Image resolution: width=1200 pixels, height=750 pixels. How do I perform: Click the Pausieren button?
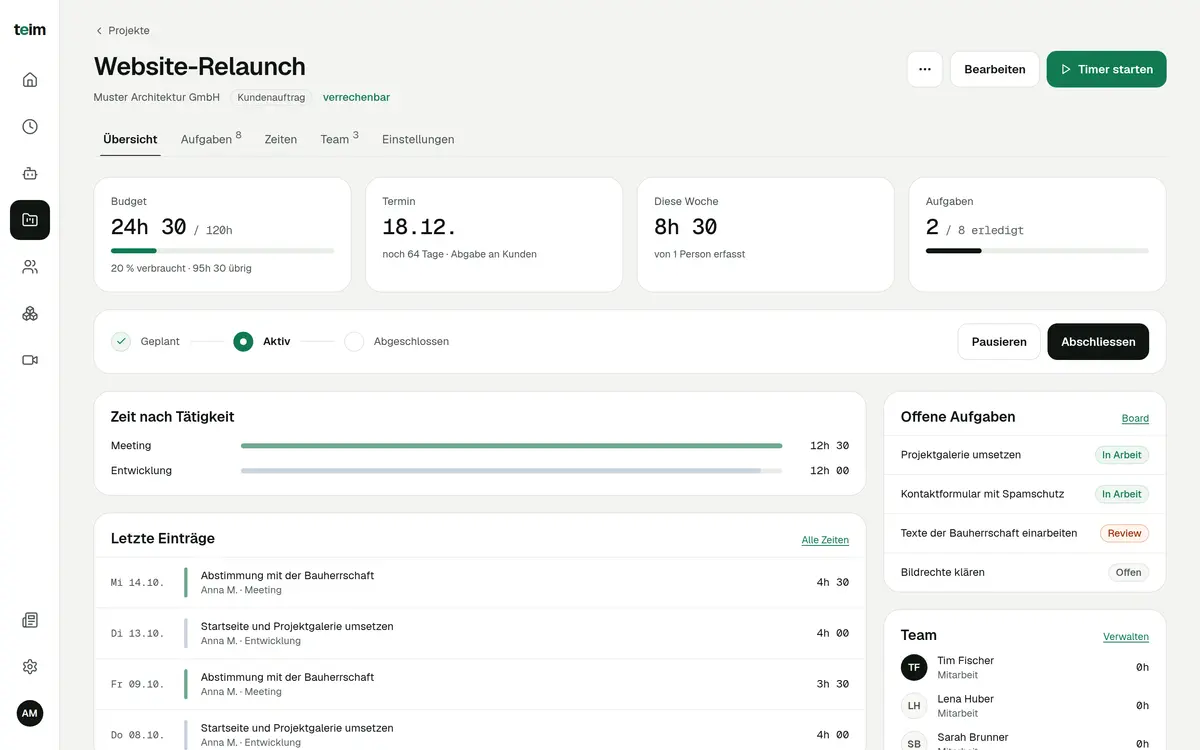pos(999,342)
